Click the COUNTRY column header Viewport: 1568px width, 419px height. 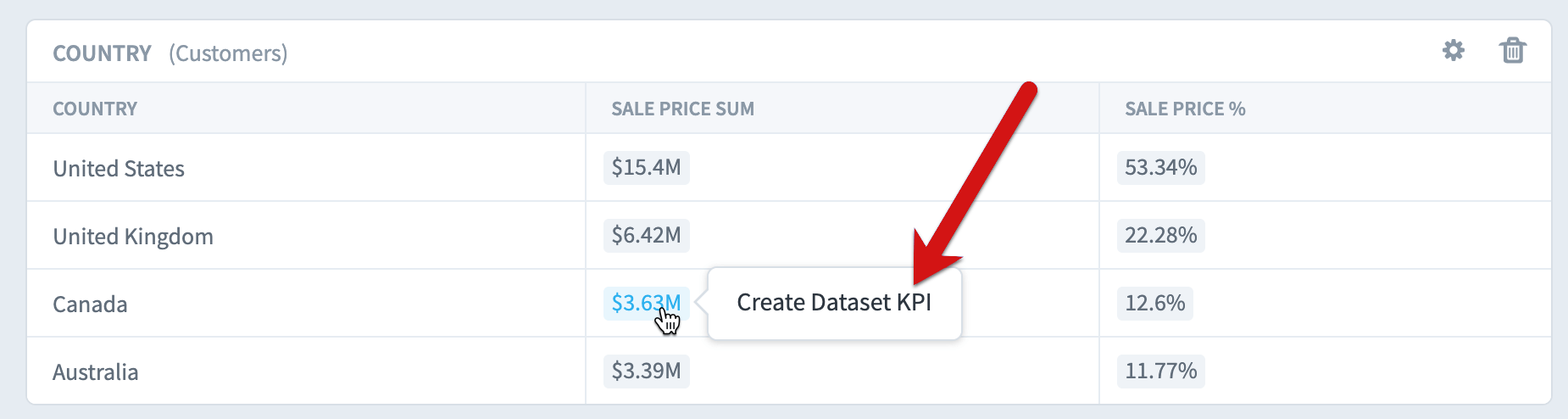pyautogui.click(x=95, y=109)
